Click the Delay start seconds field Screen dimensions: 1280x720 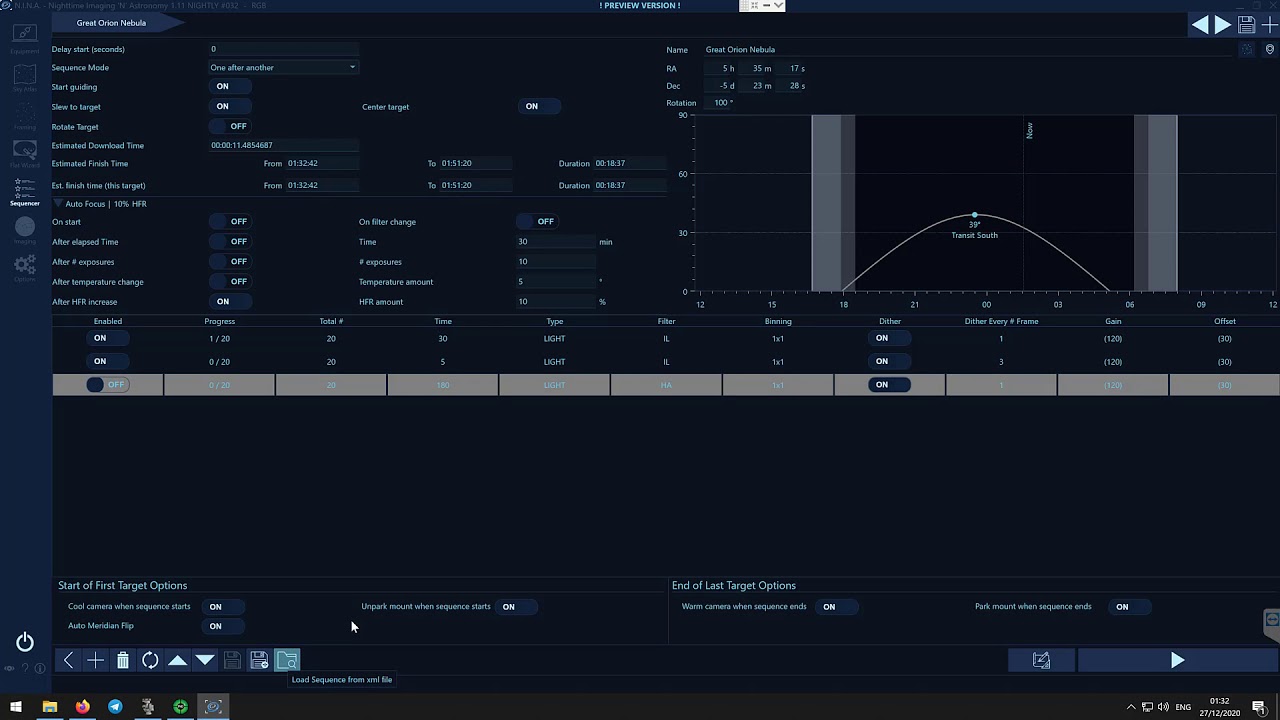[x=283, y=49]
